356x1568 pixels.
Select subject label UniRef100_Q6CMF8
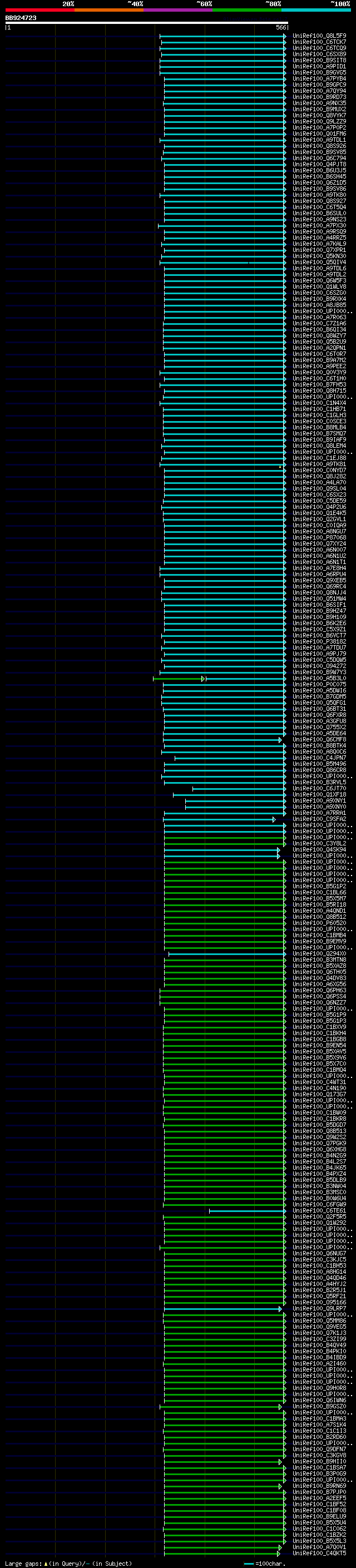coord(319,740)
